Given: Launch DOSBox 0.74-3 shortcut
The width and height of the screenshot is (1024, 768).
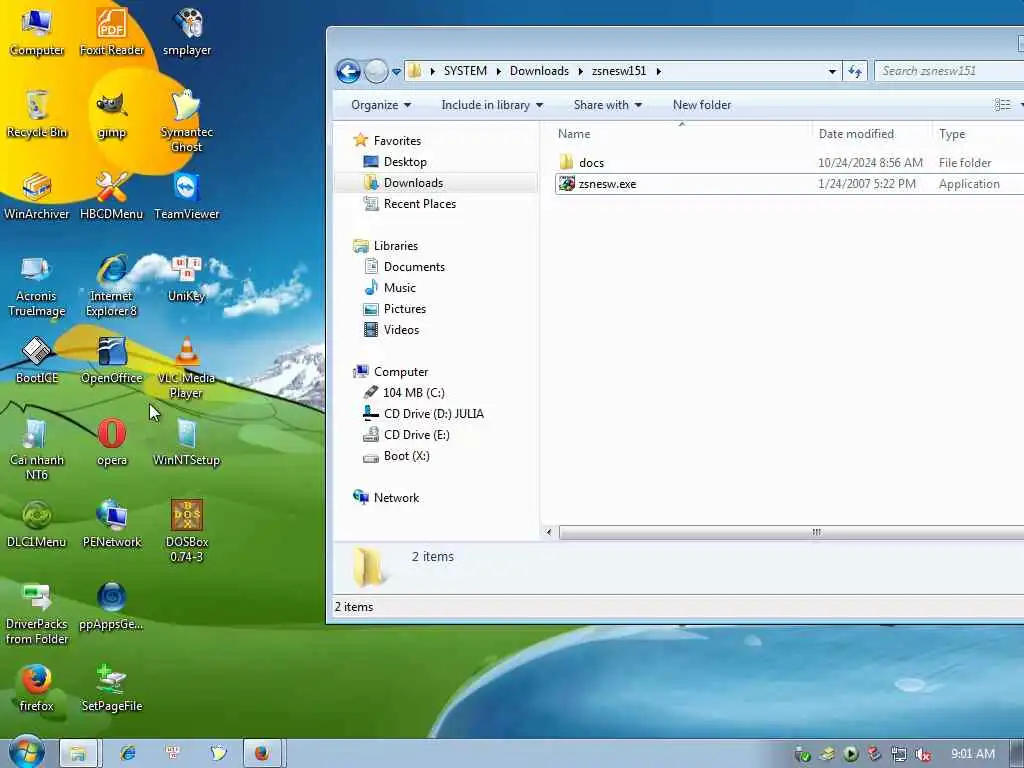Looking at the screenshot, I should [187, 532].
